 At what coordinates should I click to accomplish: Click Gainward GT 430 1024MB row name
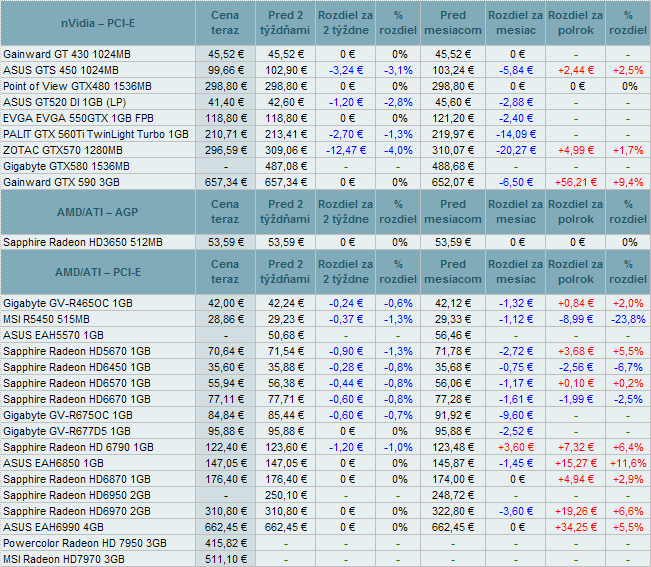pos(67,54)
